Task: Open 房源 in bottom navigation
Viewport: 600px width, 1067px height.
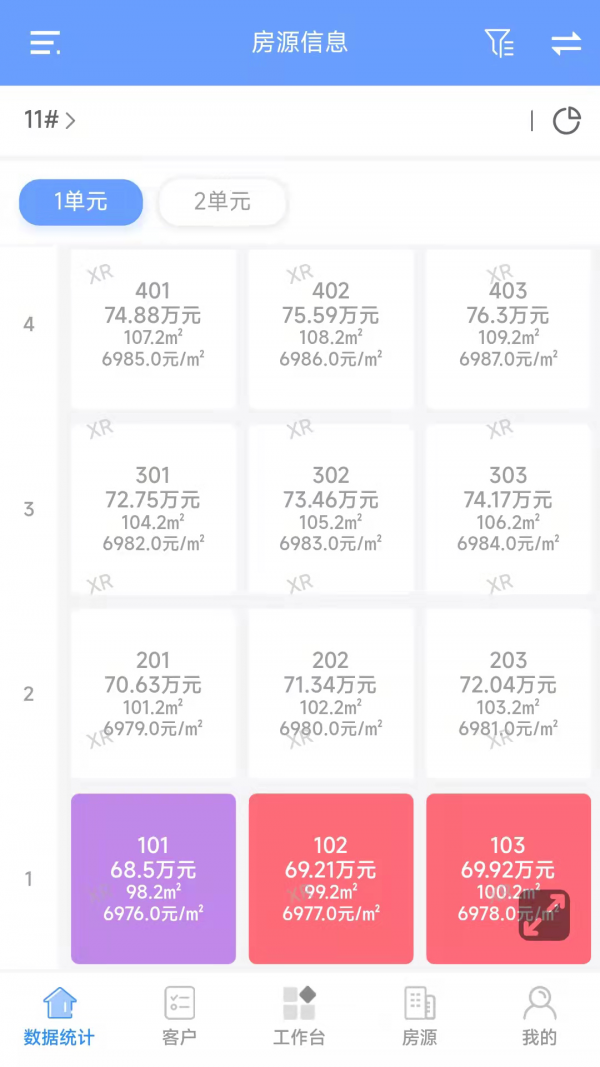Action: click(419, 1015)
